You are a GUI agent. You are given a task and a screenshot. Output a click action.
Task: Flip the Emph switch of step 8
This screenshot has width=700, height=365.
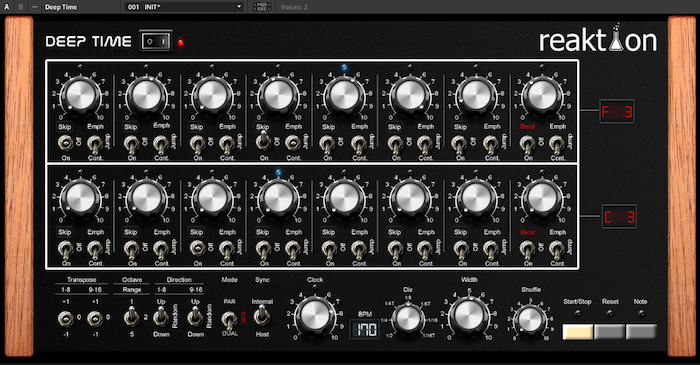557,145
